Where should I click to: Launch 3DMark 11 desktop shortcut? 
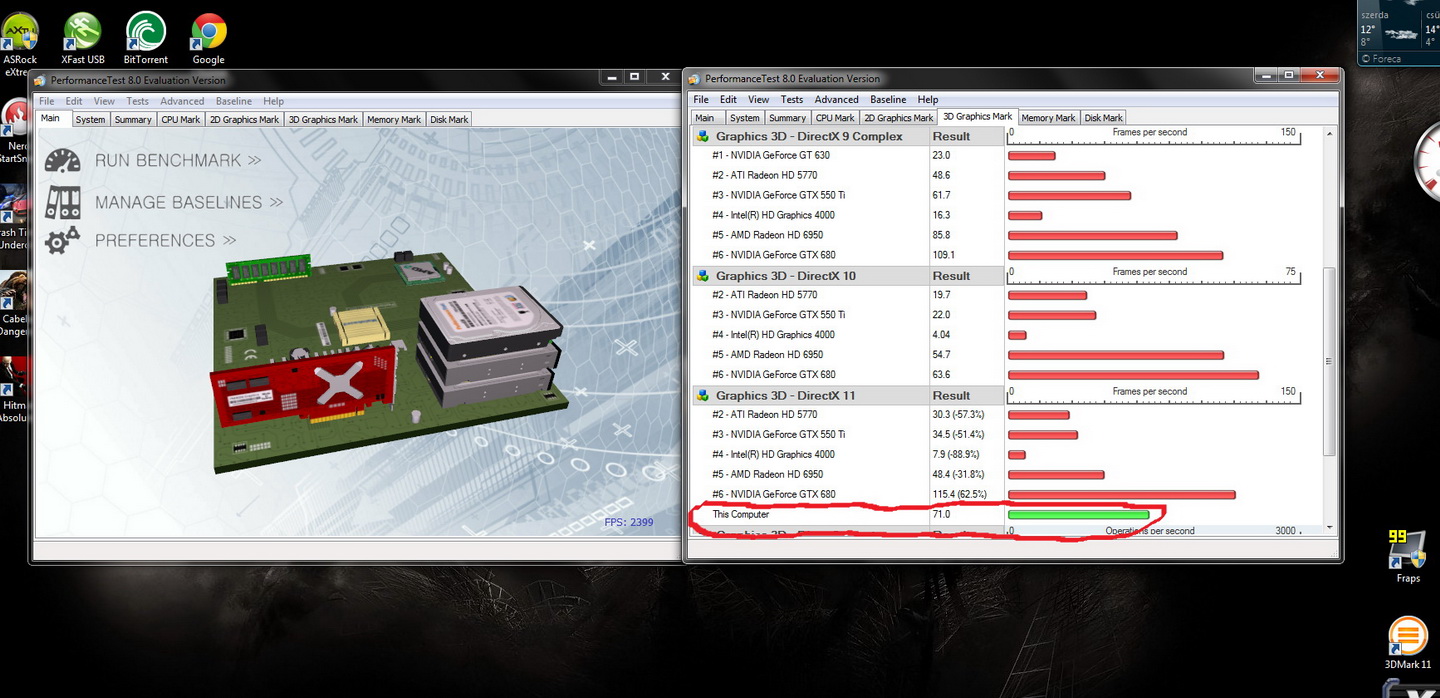click(1408, 643)
